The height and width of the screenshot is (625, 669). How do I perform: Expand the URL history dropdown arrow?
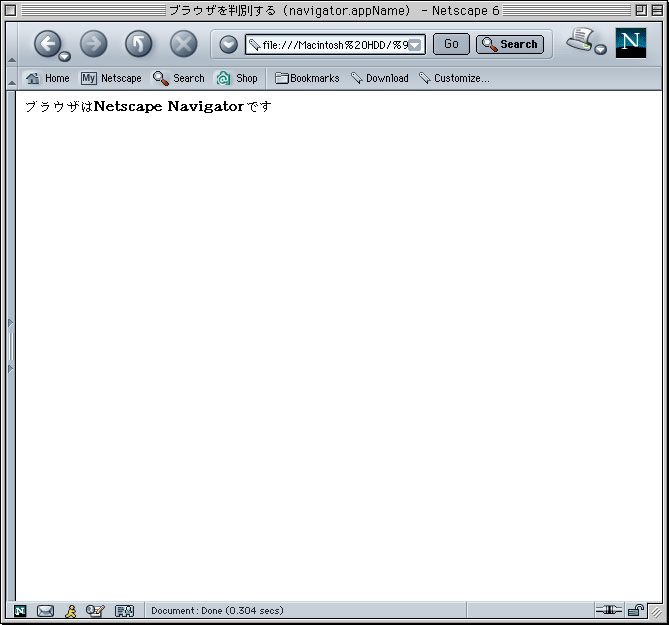(415, 45)
